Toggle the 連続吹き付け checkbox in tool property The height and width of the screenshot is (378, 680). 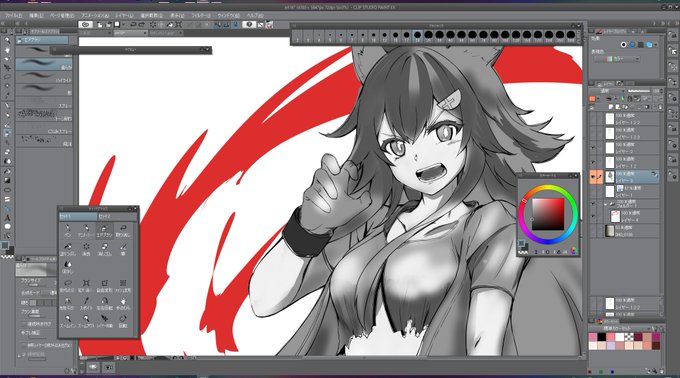pos(24,324)
